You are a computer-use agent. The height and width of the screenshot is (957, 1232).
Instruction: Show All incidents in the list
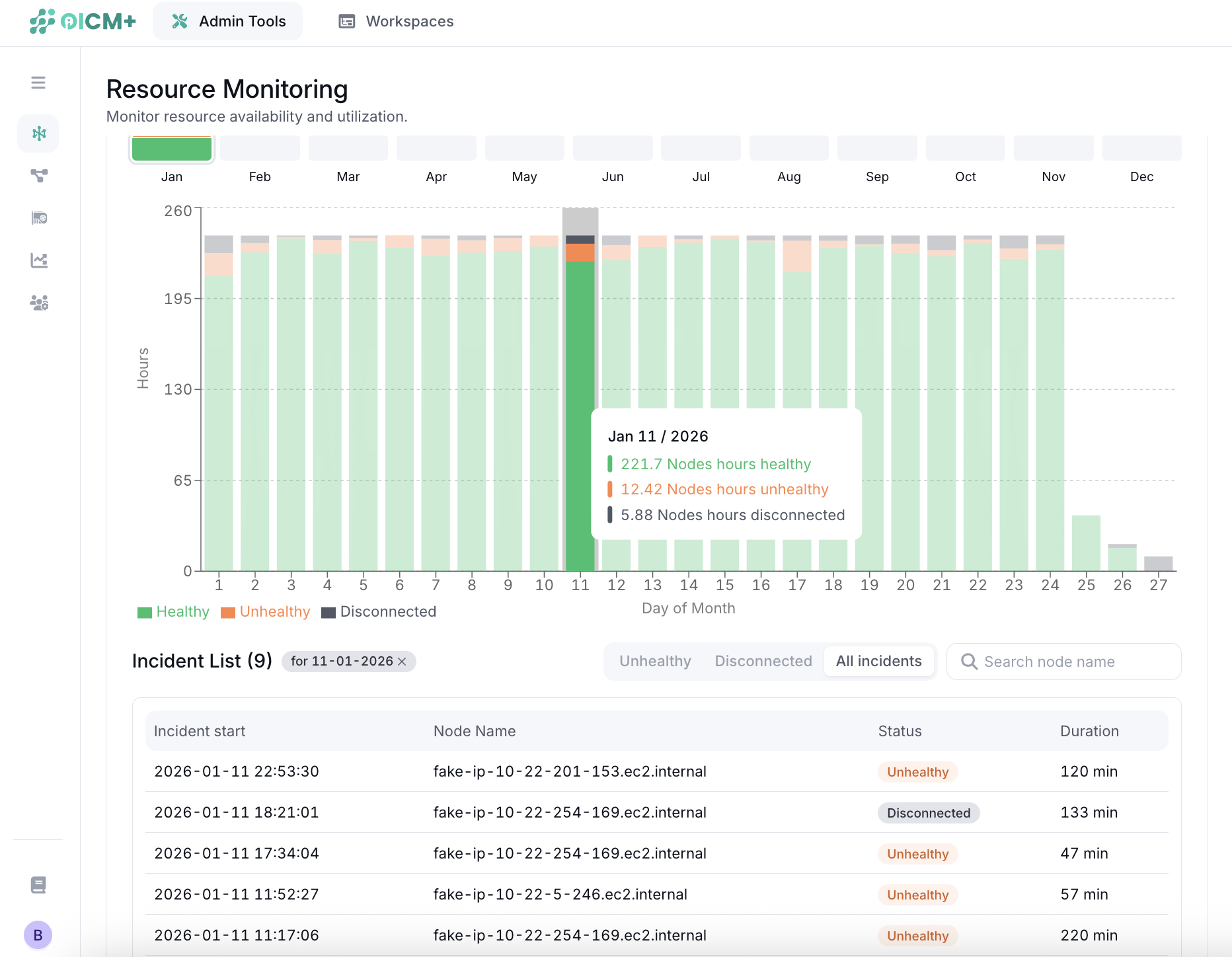coord(878,661)
